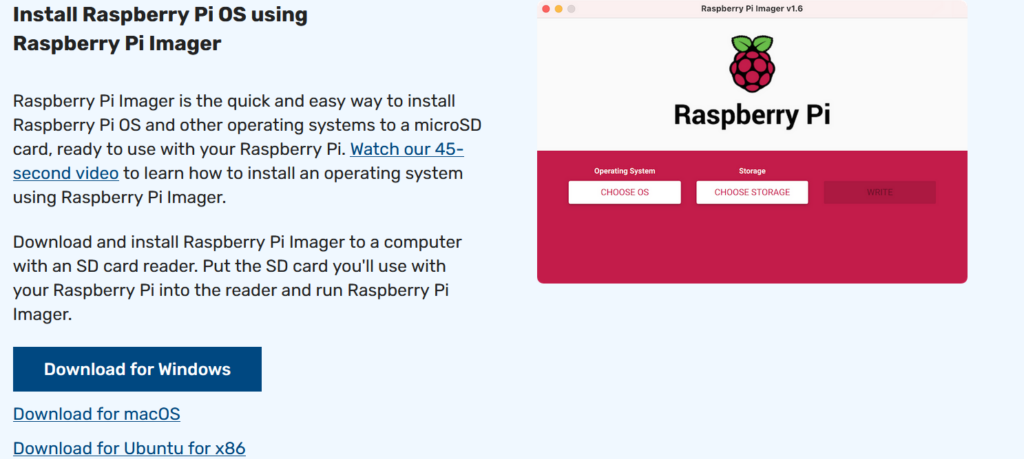Click the Raspberry Pi raspberry logo
Image resolution: width=1024 pixels, height=459 pixels.
point(751,64)
